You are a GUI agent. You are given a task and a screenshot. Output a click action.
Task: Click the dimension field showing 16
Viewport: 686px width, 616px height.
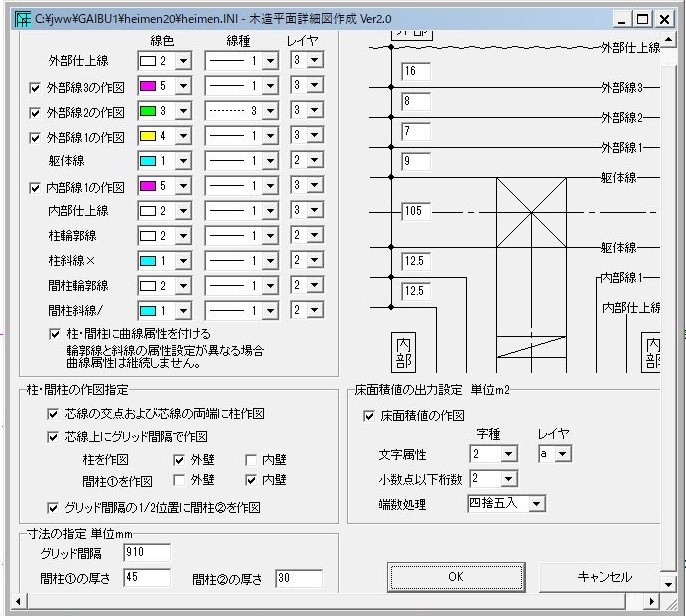(416, 71)
